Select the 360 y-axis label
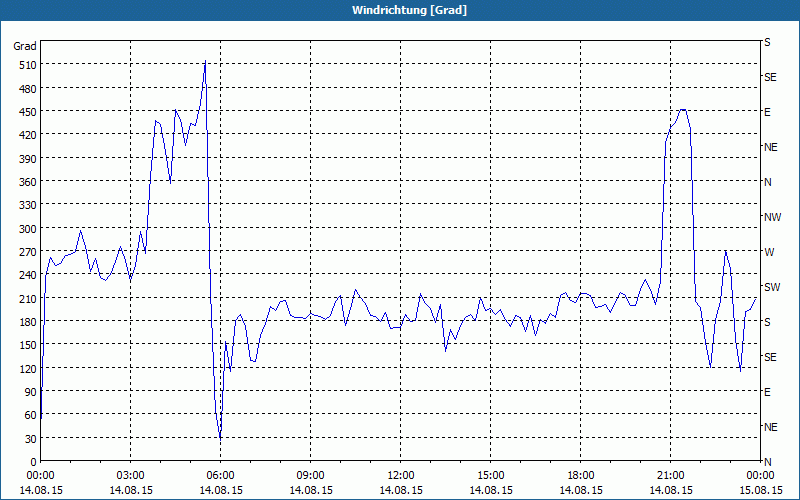800x500 pixels. coord(28,182)
